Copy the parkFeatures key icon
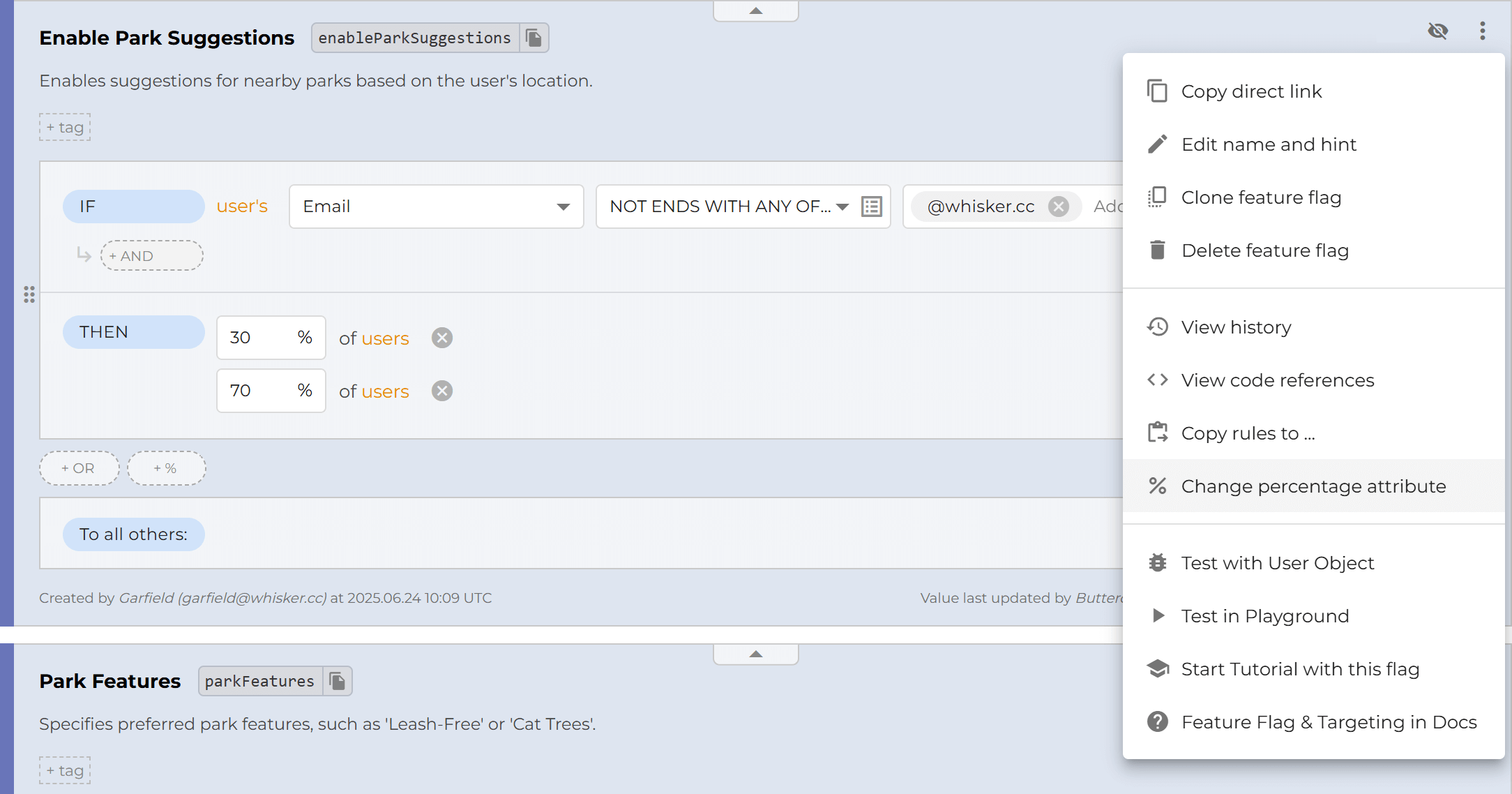 click(338, 681)
